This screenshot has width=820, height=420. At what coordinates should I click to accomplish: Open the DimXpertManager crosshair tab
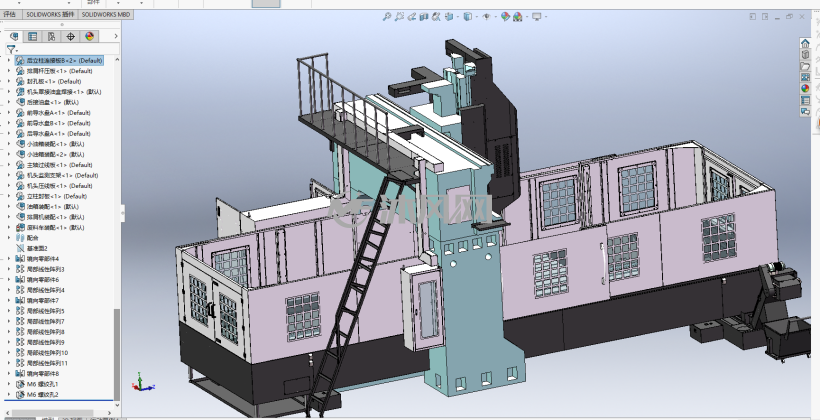[70, 36]
